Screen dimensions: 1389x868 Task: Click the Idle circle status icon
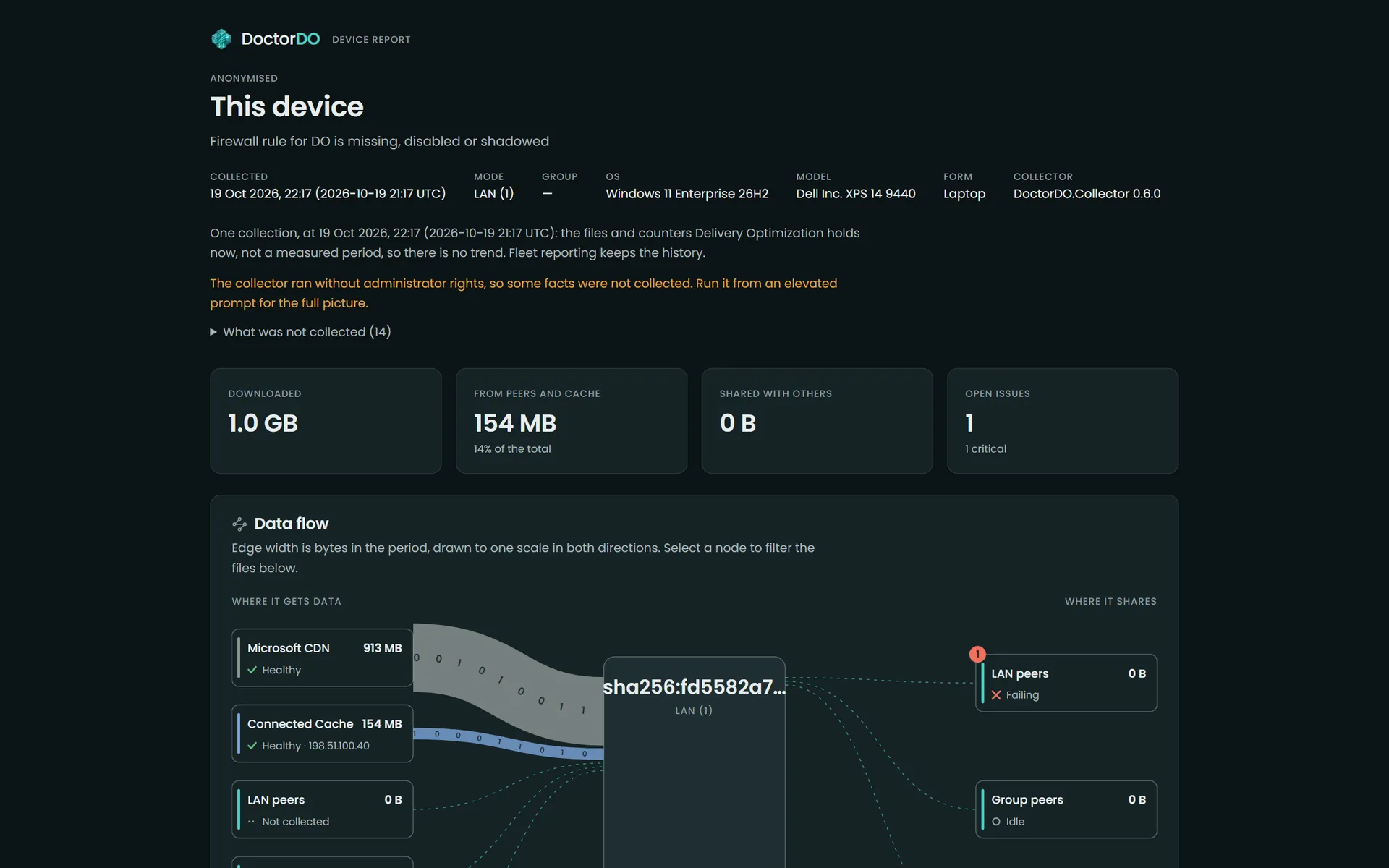pos(996,822)
